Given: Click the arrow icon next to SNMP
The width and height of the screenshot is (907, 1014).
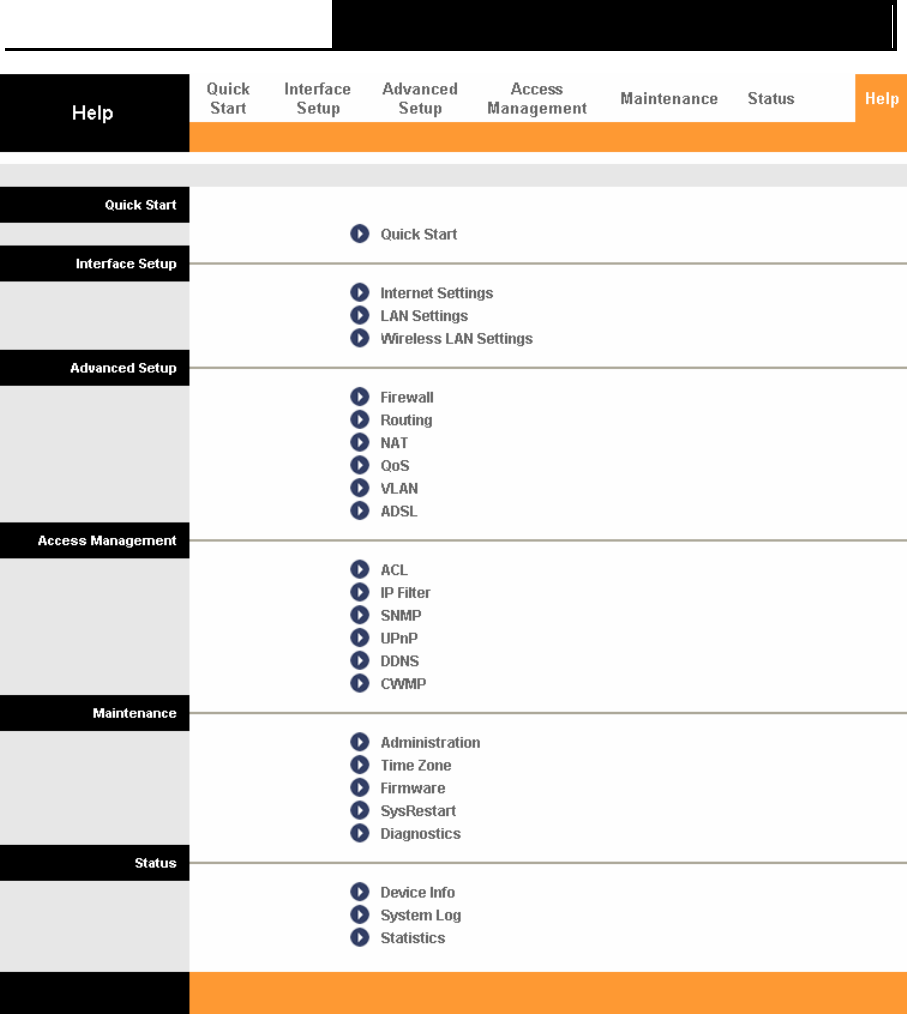Looking at the screenshot, I should (360, 615).
